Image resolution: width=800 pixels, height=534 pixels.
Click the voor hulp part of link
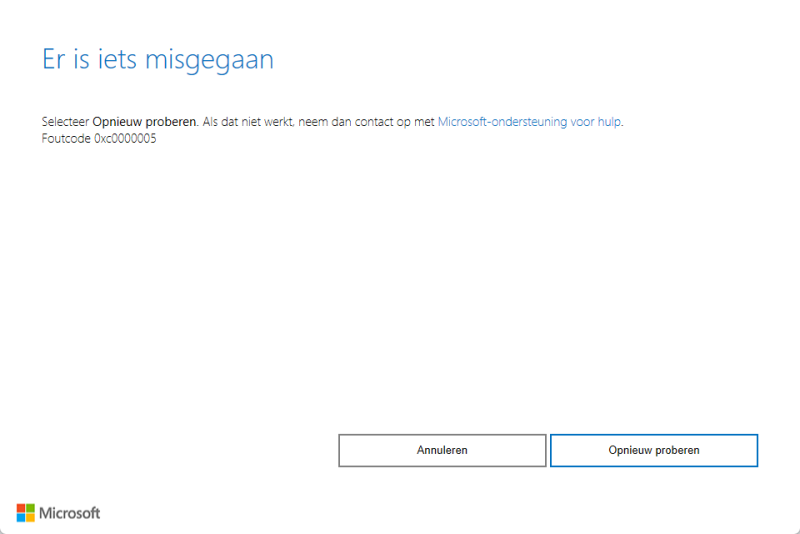[596, 121]
